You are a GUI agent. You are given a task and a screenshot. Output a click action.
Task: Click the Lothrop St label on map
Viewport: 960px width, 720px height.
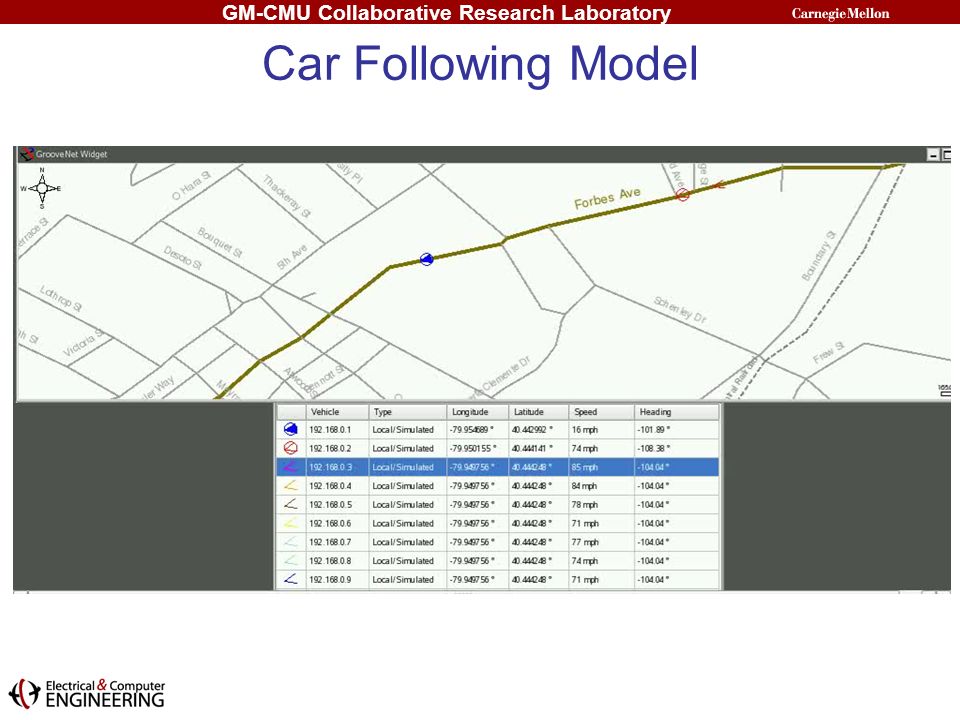coord(61,298)
